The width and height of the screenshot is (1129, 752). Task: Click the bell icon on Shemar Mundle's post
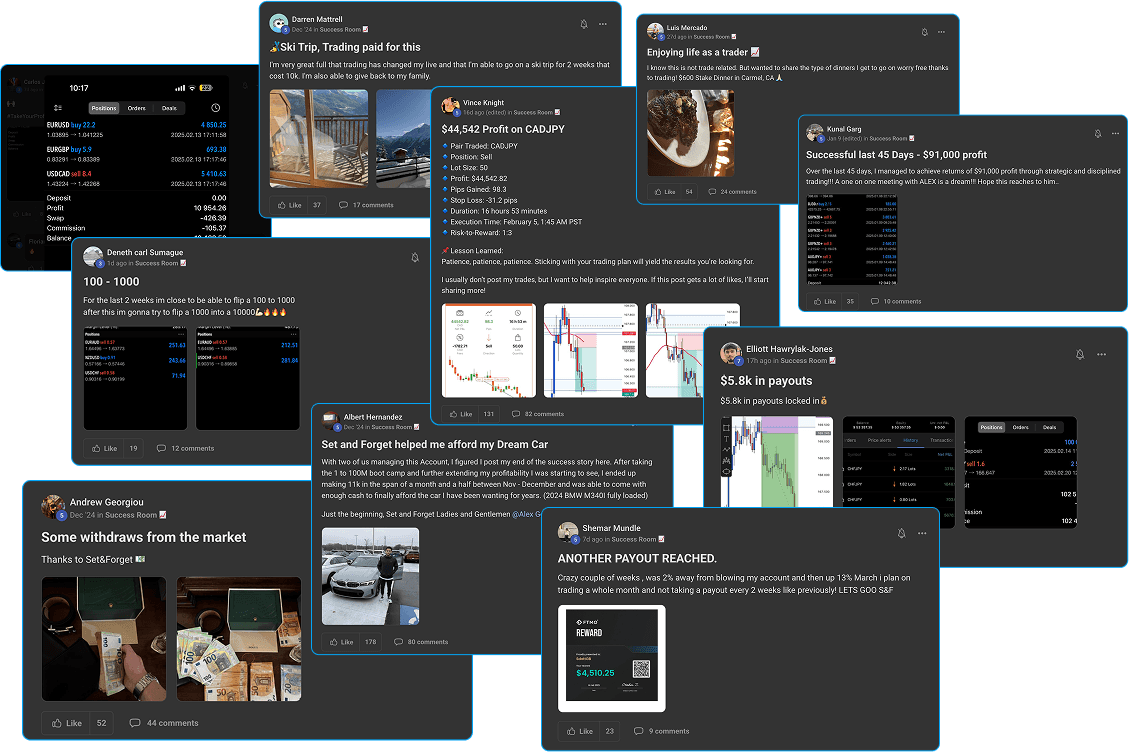(x=901, y=534)
